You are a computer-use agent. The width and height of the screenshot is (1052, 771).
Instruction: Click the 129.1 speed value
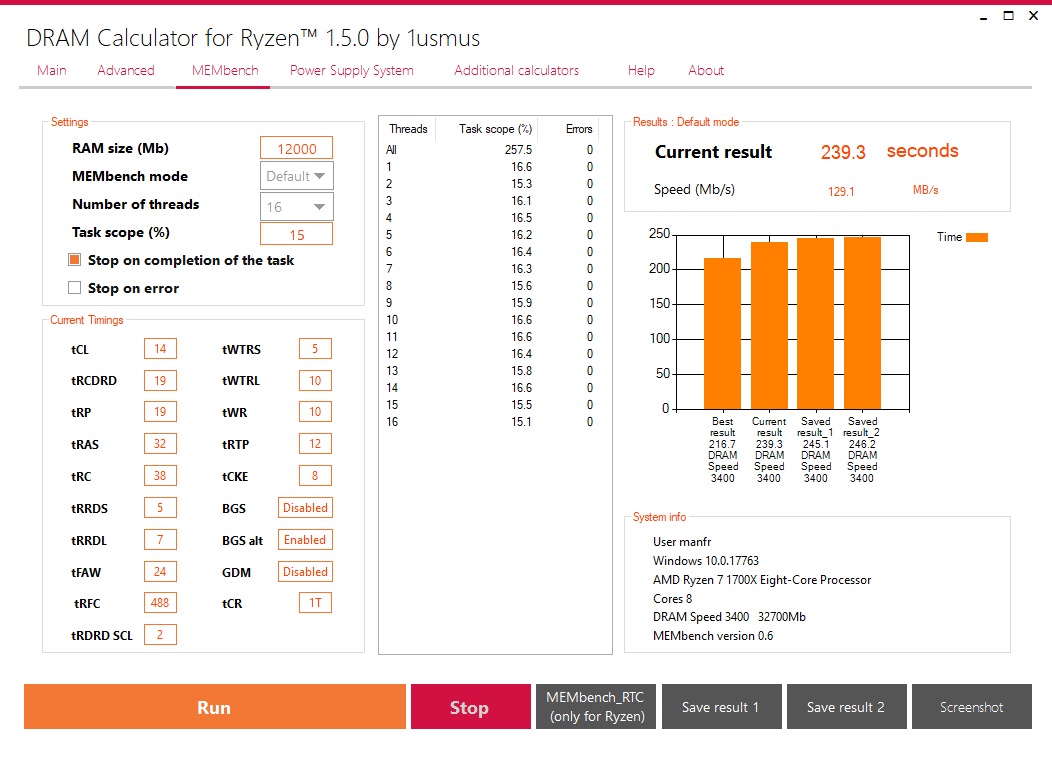click(841, 191)
